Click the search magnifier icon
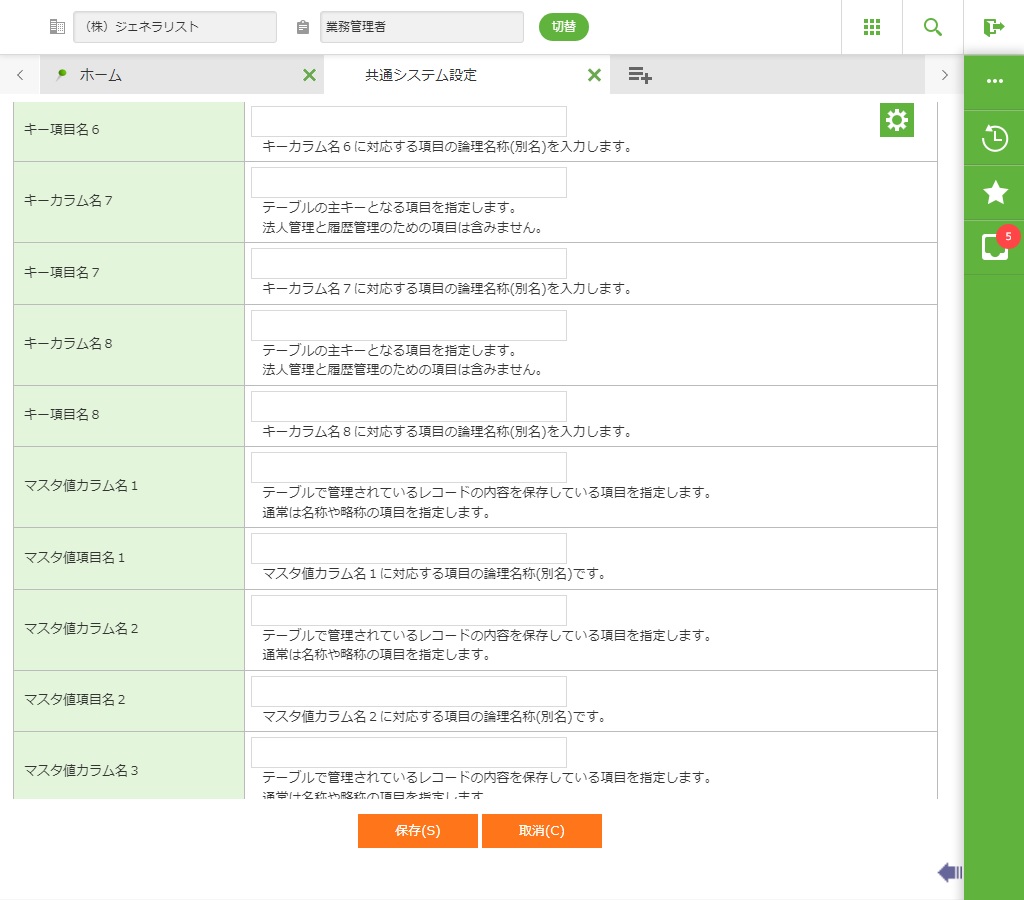Image resolution: width=1024 pixels, height=900 pixels. click(x=933, y=27)
